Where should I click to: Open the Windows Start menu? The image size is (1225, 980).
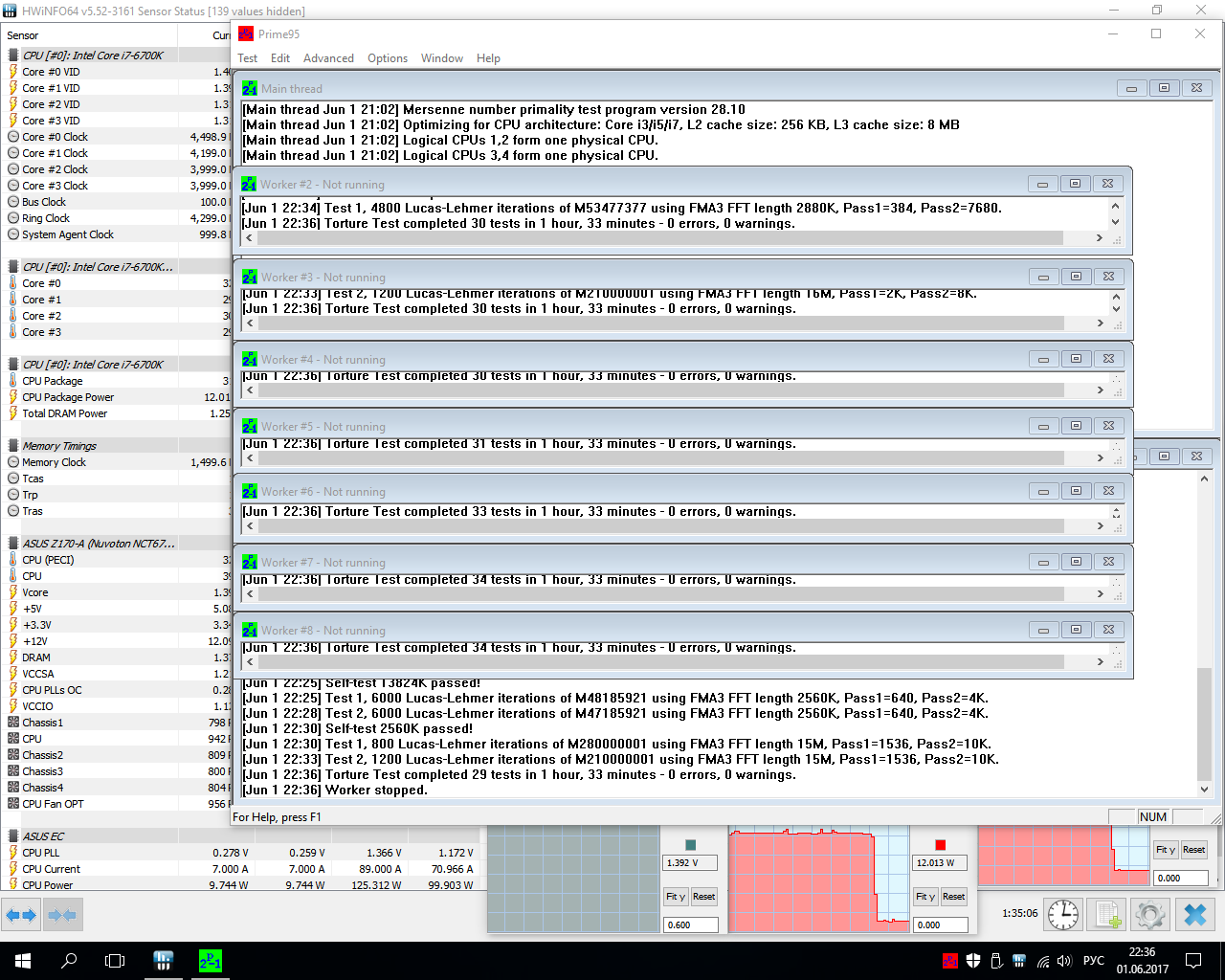pos(23,961)
